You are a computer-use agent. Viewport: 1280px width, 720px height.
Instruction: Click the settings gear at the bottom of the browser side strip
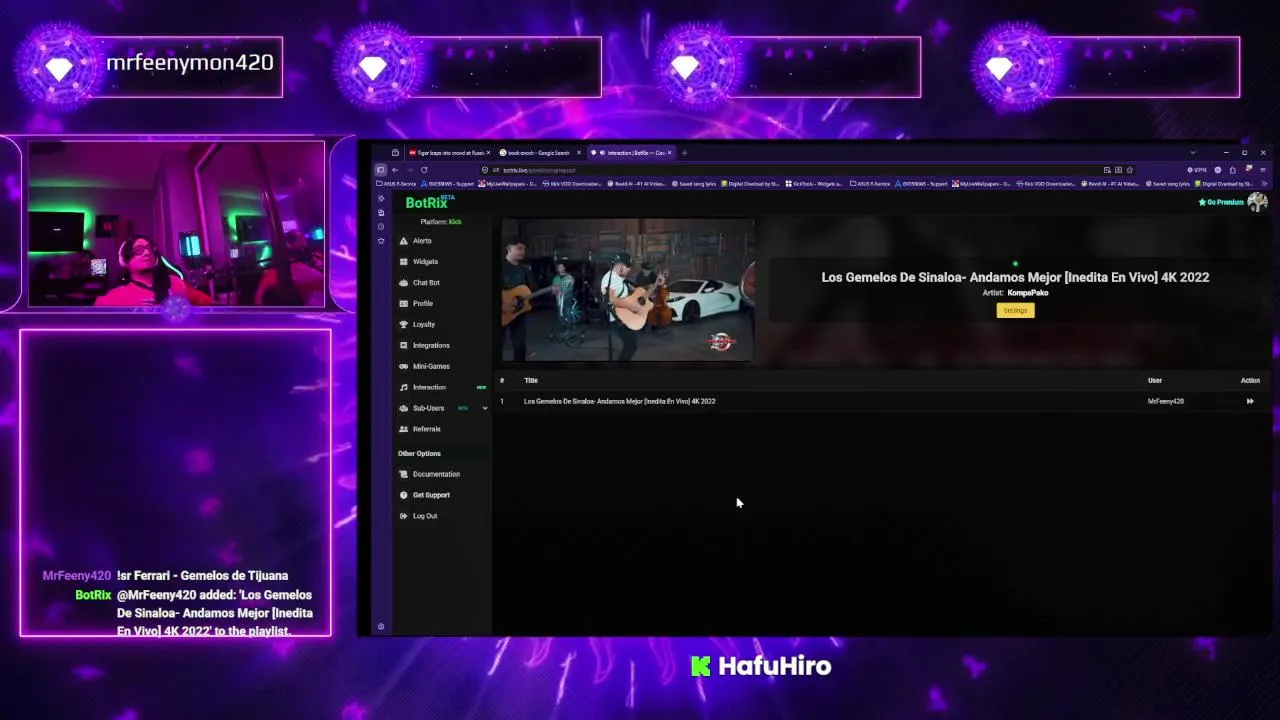pyautogui.click(x=380, y=627)
